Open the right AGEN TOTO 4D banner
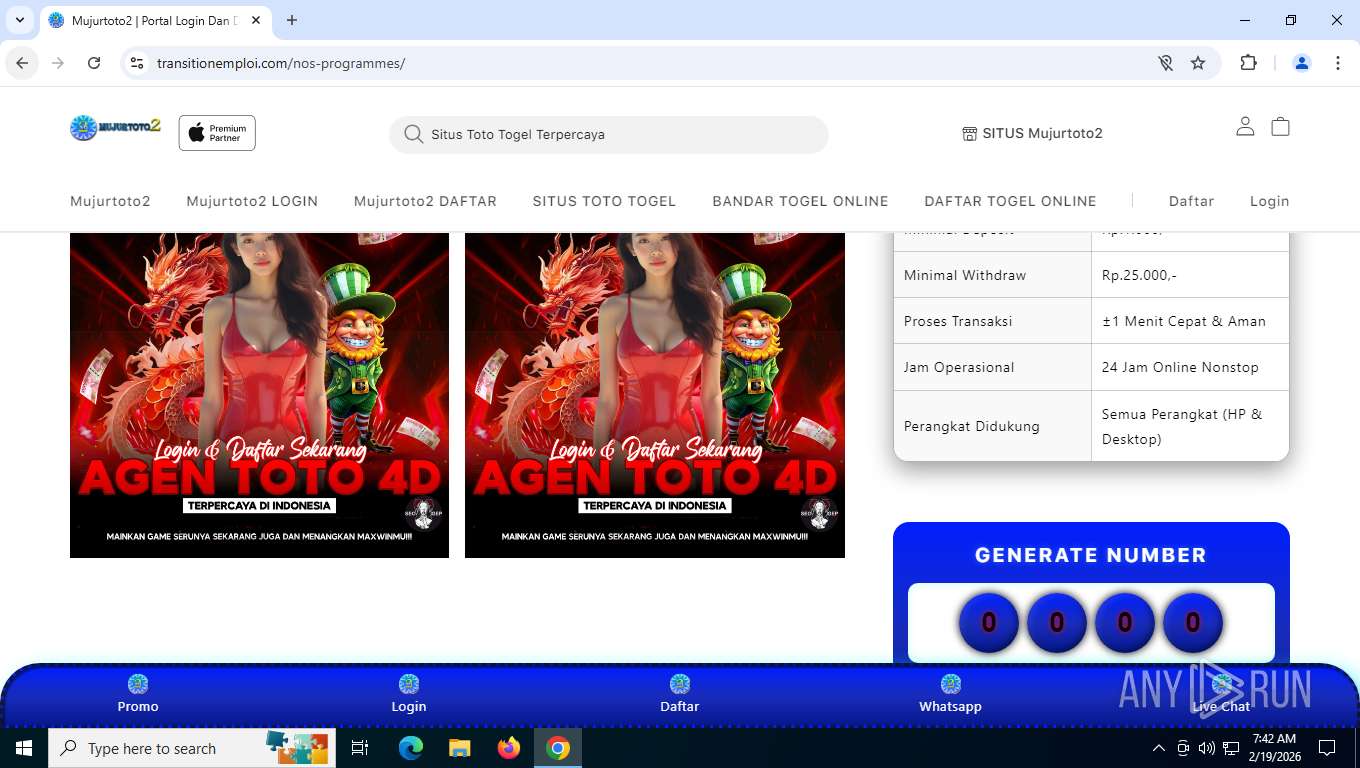The height and width of the screenshot is (768, 1360). coord(655,395)
